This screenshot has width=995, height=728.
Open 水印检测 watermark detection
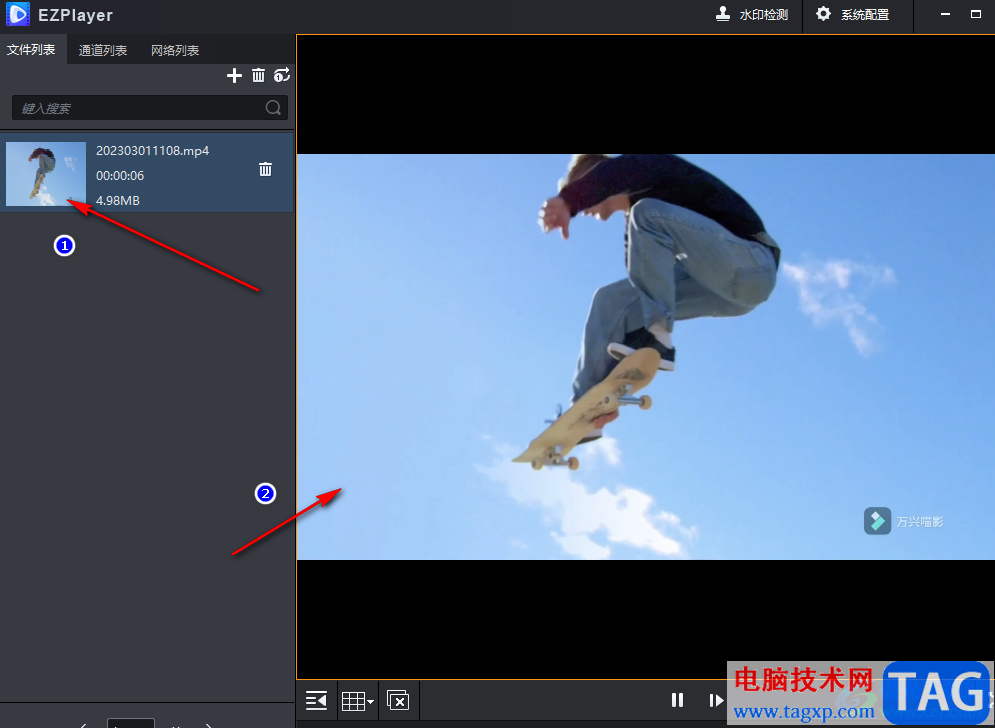(752, 14)
